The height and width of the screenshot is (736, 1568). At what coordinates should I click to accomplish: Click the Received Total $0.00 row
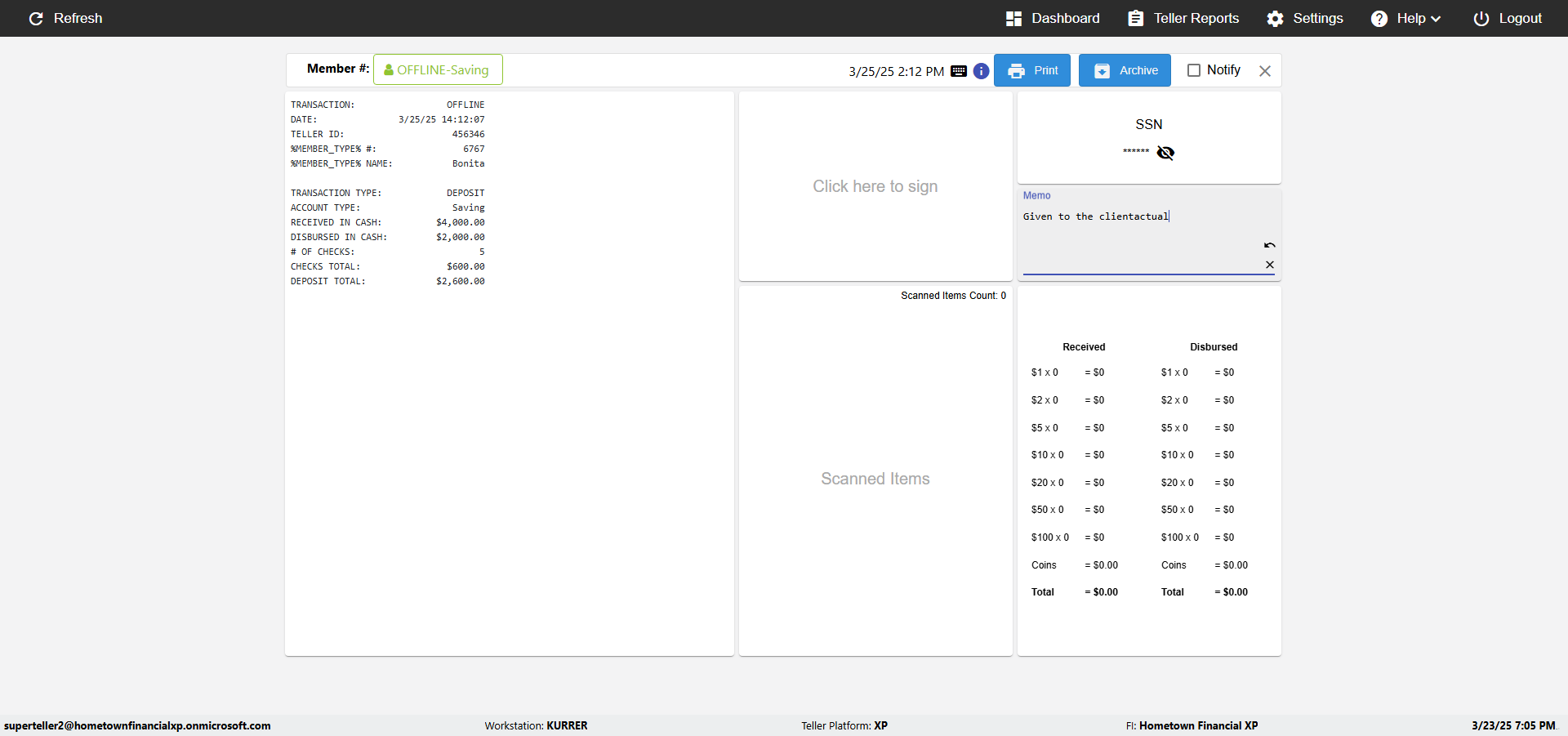[1075, 592]
